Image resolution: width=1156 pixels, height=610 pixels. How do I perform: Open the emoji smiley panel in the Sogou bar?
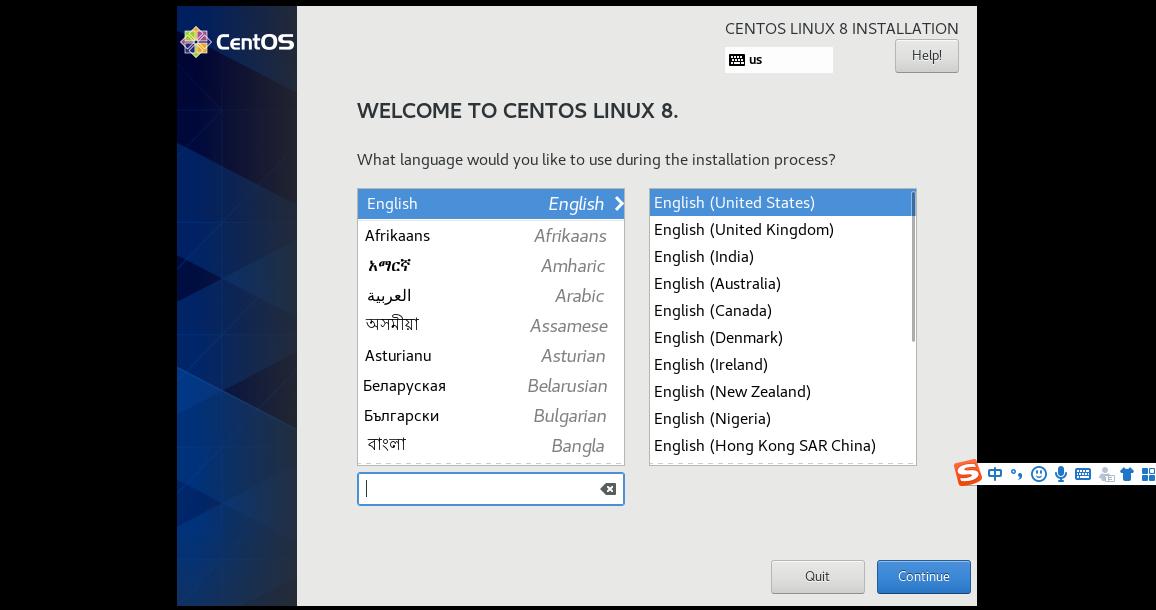click(x=1039, y=474)
